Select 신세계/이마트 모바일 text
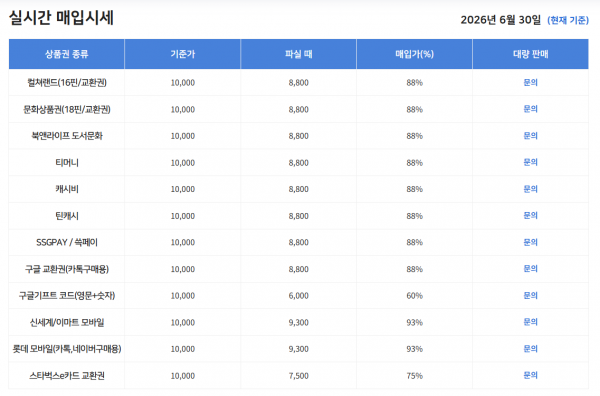 point(67,322)
